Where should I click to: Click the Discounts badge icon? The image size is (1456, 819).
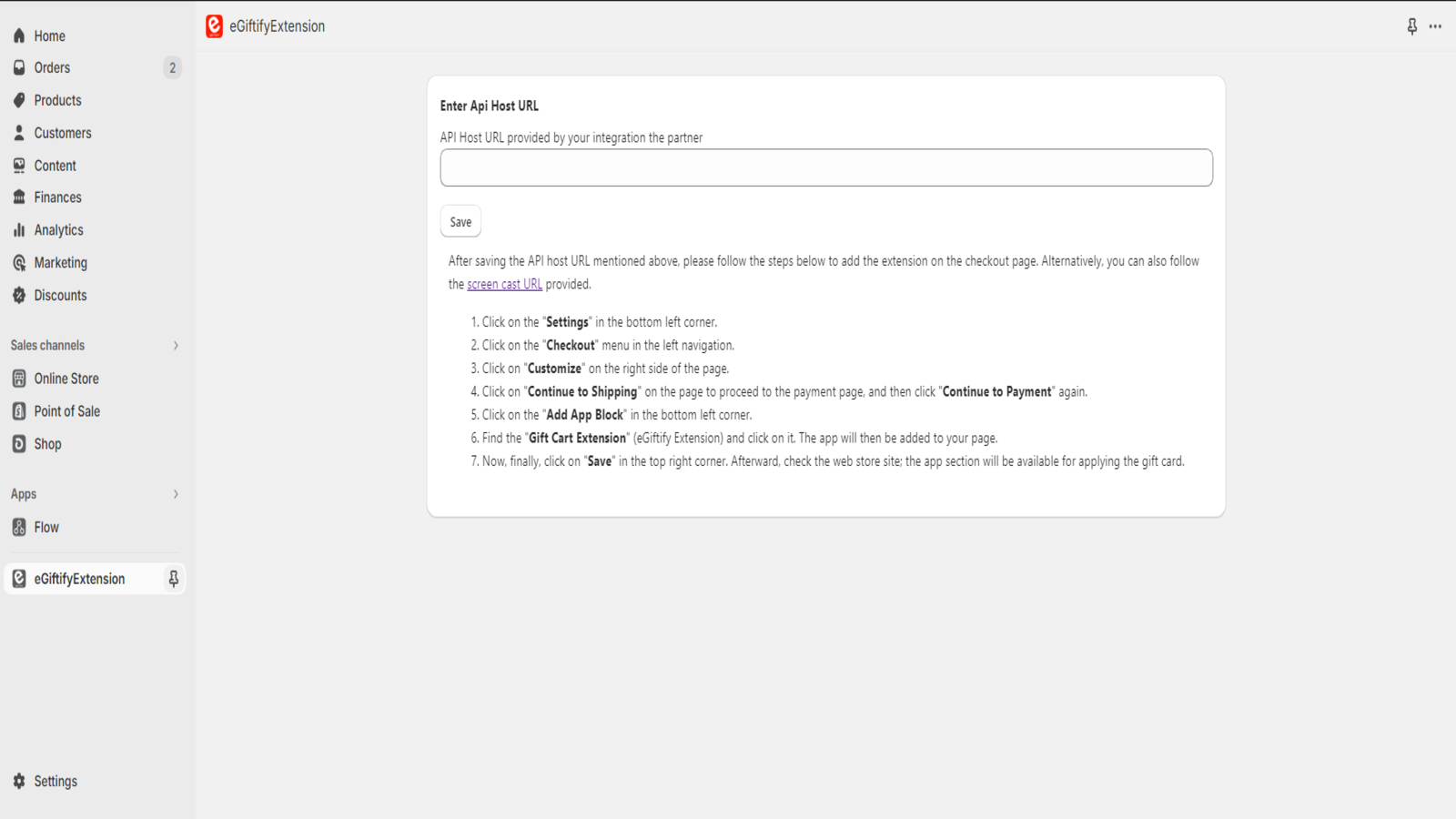(x=19, y=296)
